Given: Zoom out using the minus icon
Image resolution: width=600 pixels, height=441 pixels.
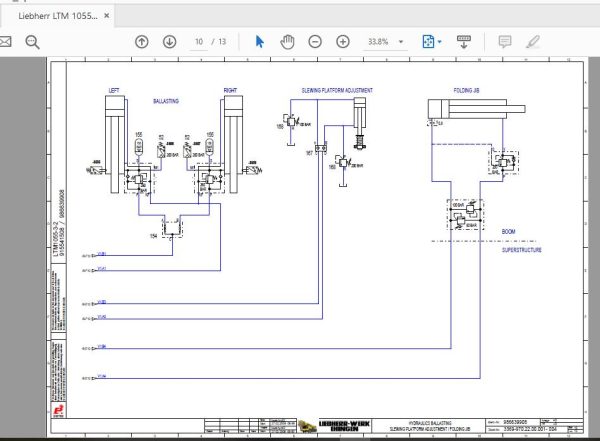Looking at the screenshot, I should [x=315, y=42].
